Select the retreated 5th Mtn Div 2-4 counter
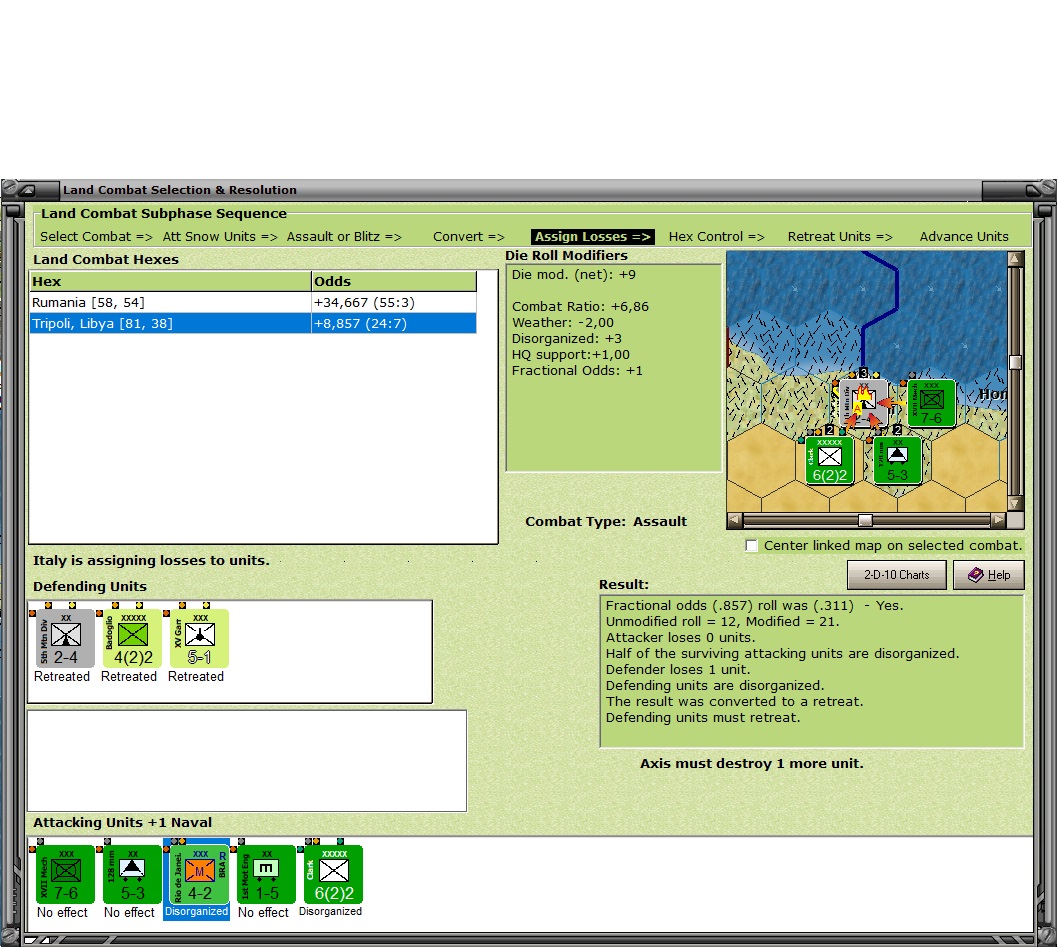The height and width of the screenshot is (948, 1057). [x=62, y=638]
